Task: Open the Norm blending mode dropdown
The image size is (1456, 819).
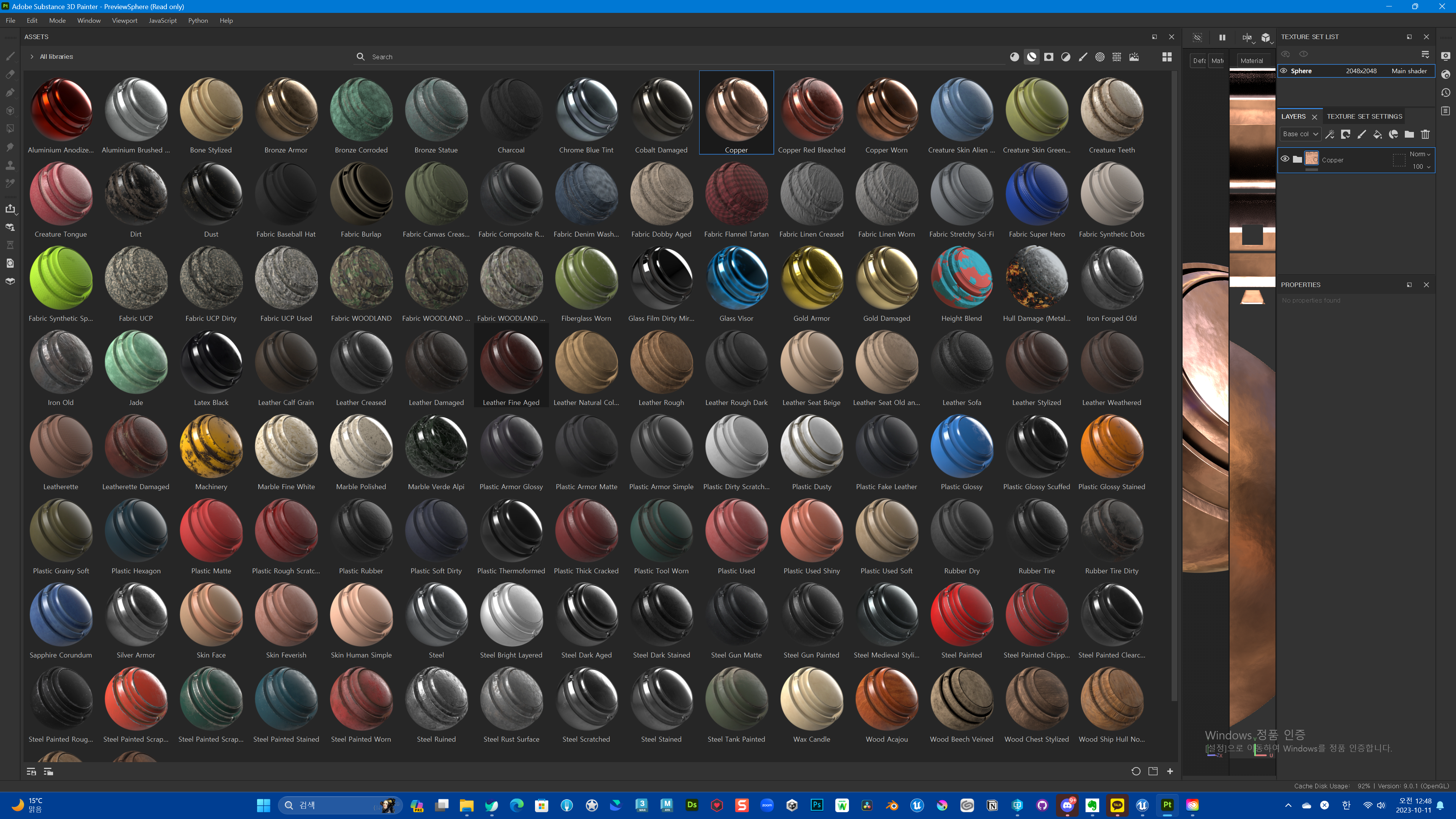Action: [1419, 154]
